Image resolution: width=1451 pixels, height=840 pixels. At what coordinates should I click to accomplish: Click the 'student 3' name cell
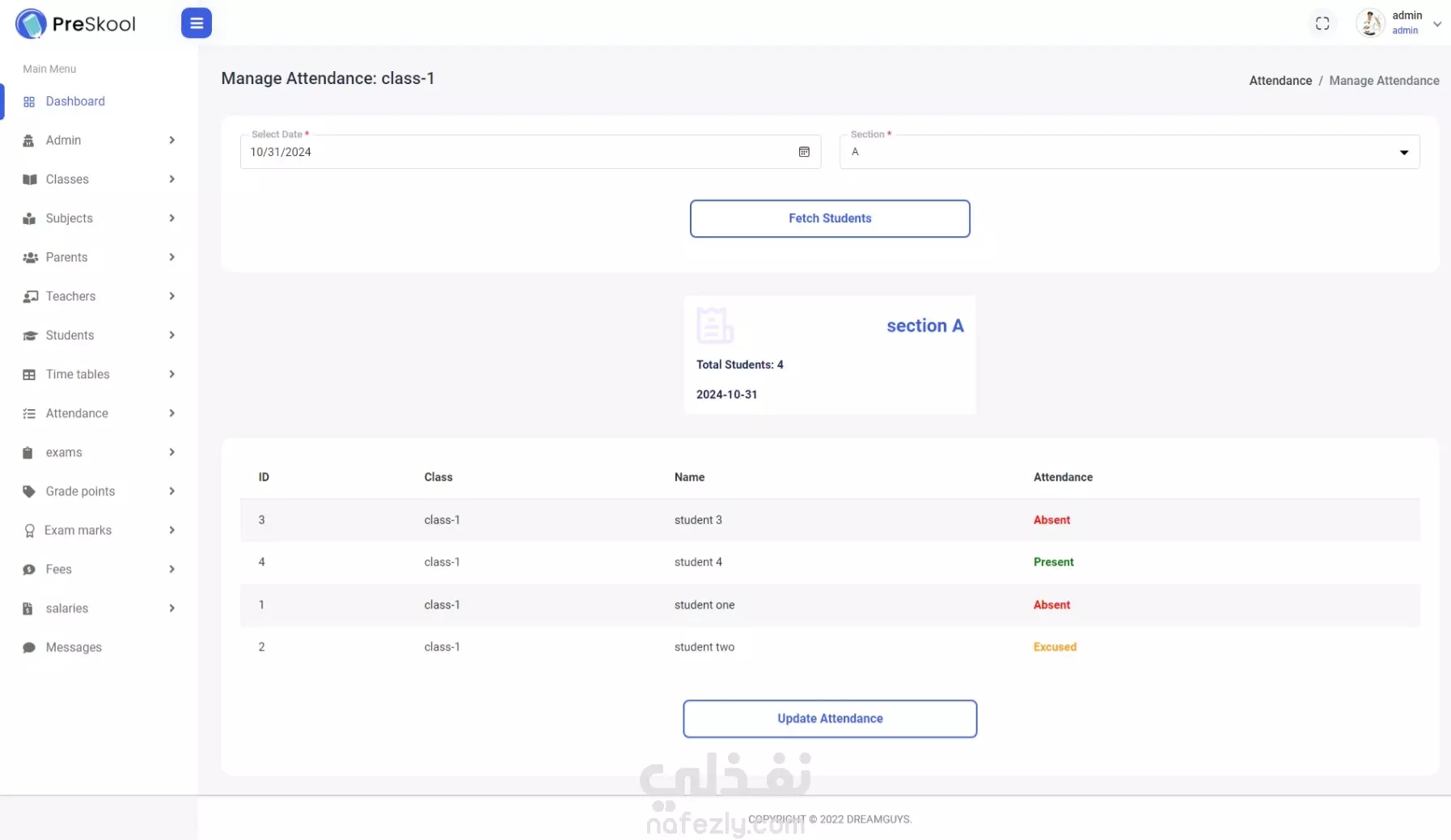698,520
